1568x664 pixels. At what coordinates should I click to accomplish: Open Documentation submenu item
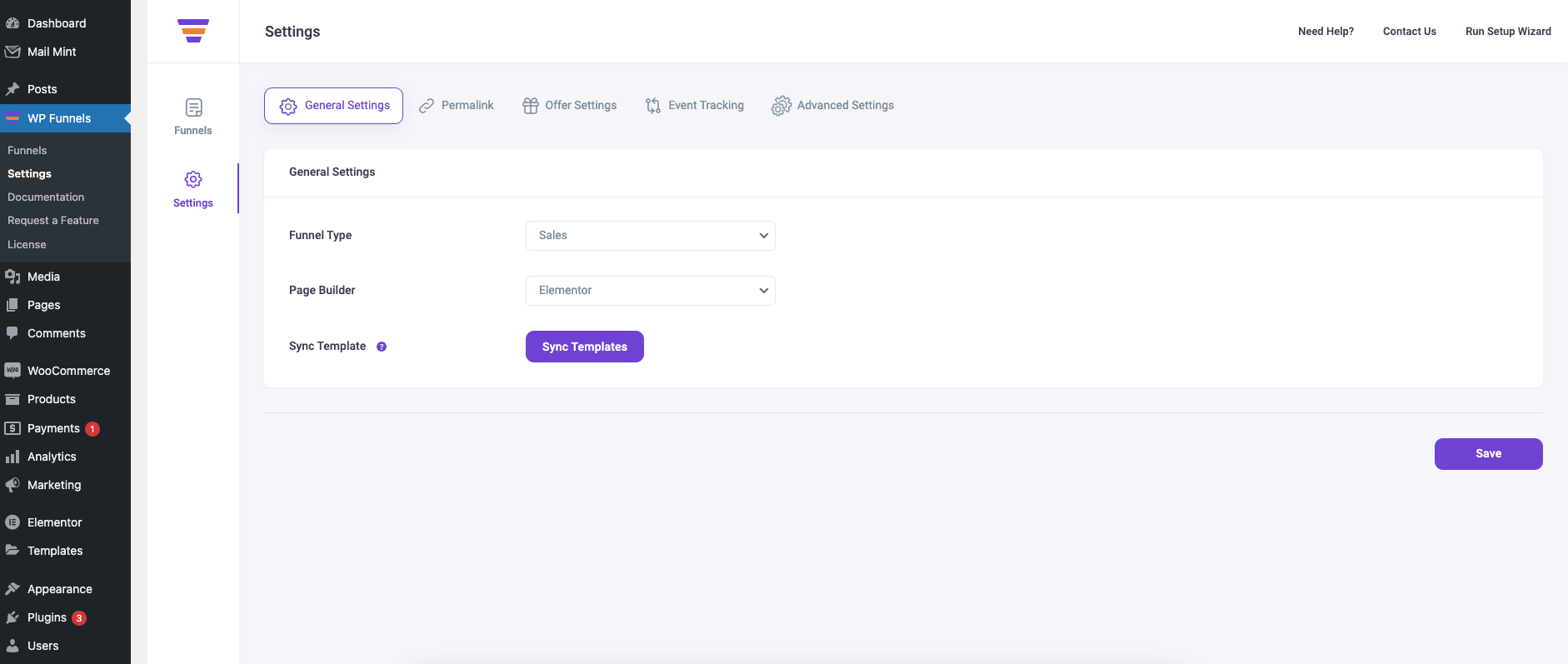46,197
